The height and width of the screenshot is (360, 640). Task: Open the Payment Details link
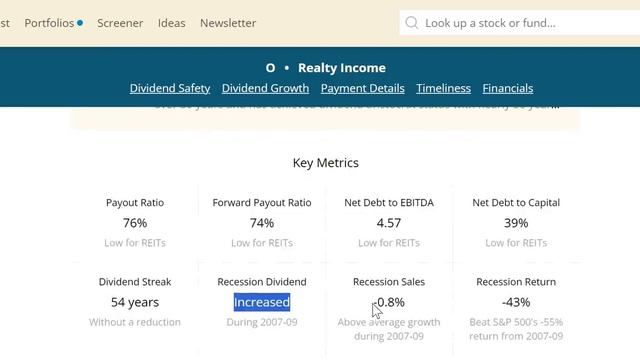point(362,88)
